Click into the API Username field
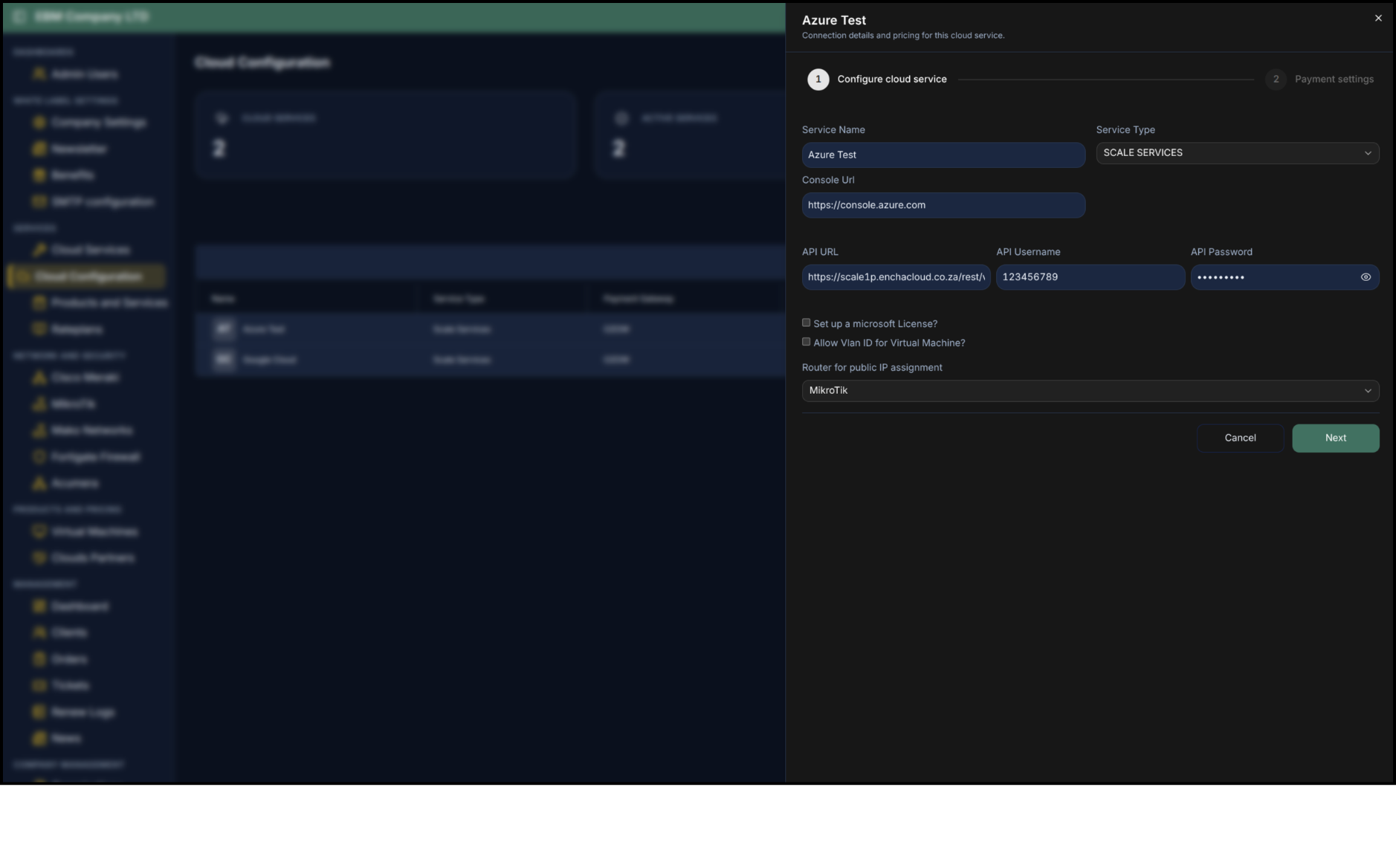The height and width of the screenshot is (868, 1396). (1090, 277)
